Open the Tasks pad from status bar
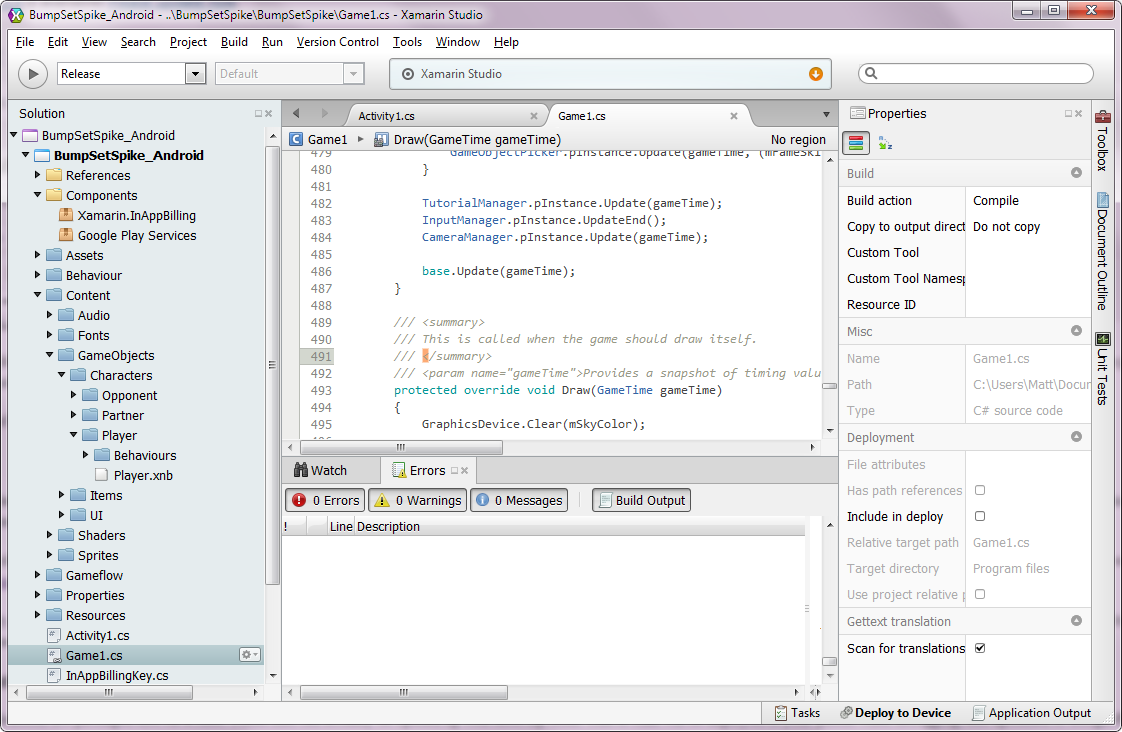Viewport: 1122px width, 732px height. (x=797, y=713)
